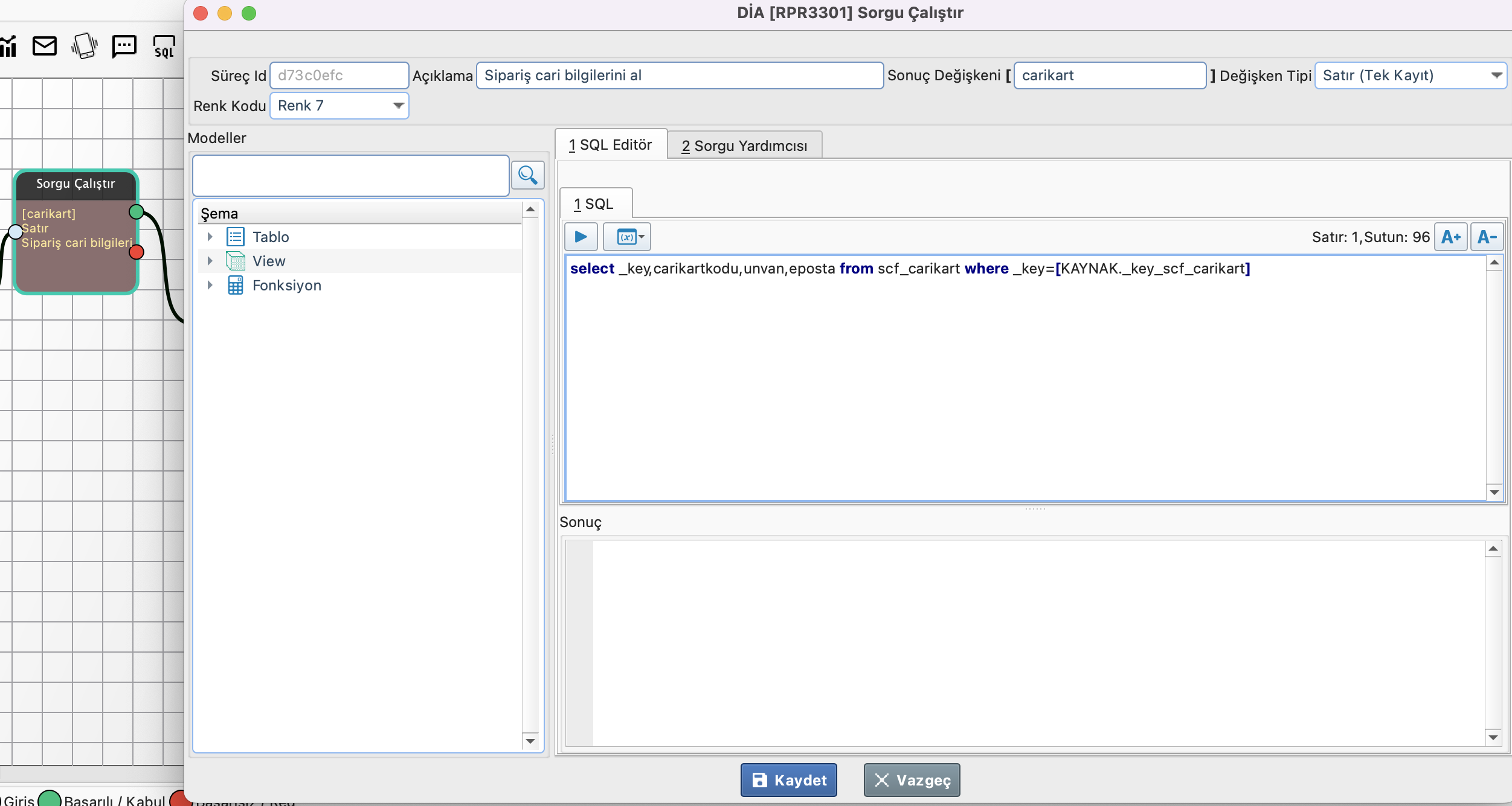Click the SQL editor vertical scrollbar down arrow
Screen dimensions: 1512x806
[1494, 492]
